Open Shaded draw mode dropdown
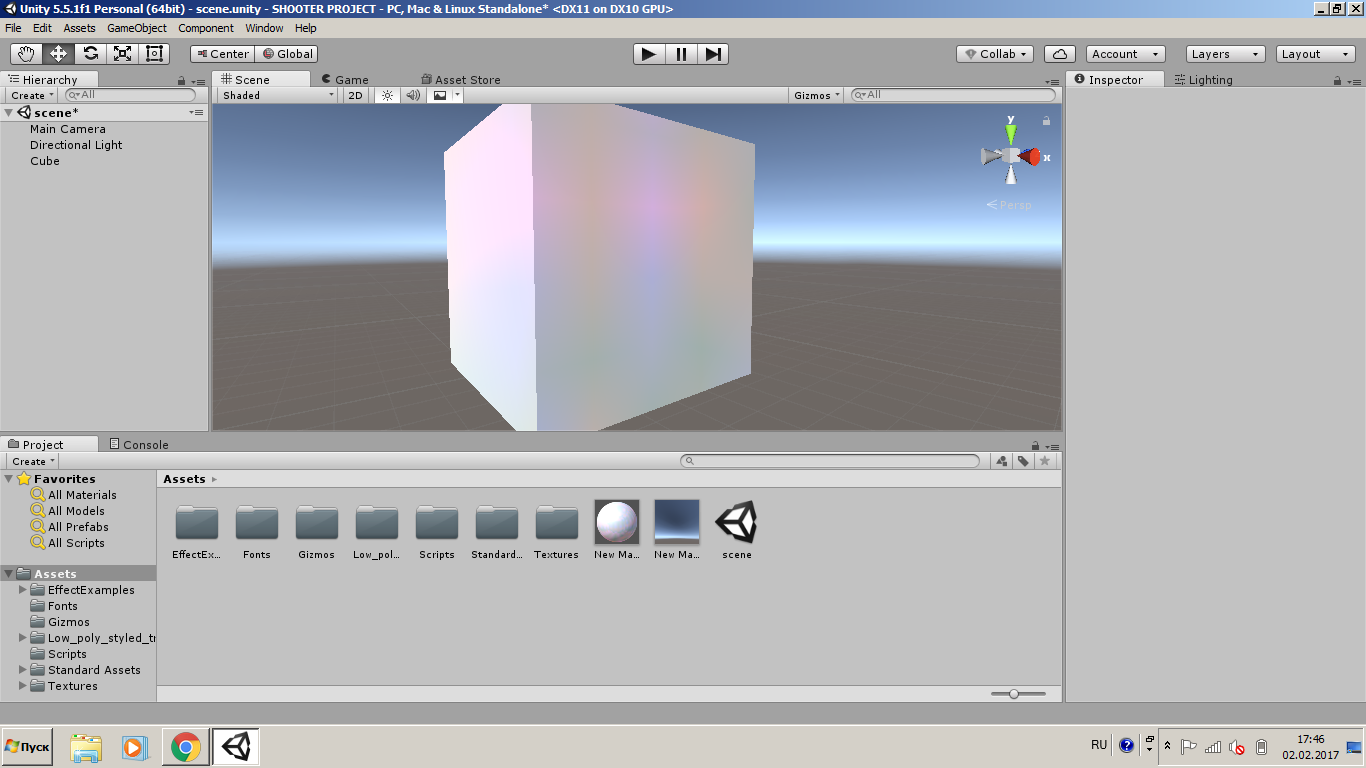 tap(278, 95)
